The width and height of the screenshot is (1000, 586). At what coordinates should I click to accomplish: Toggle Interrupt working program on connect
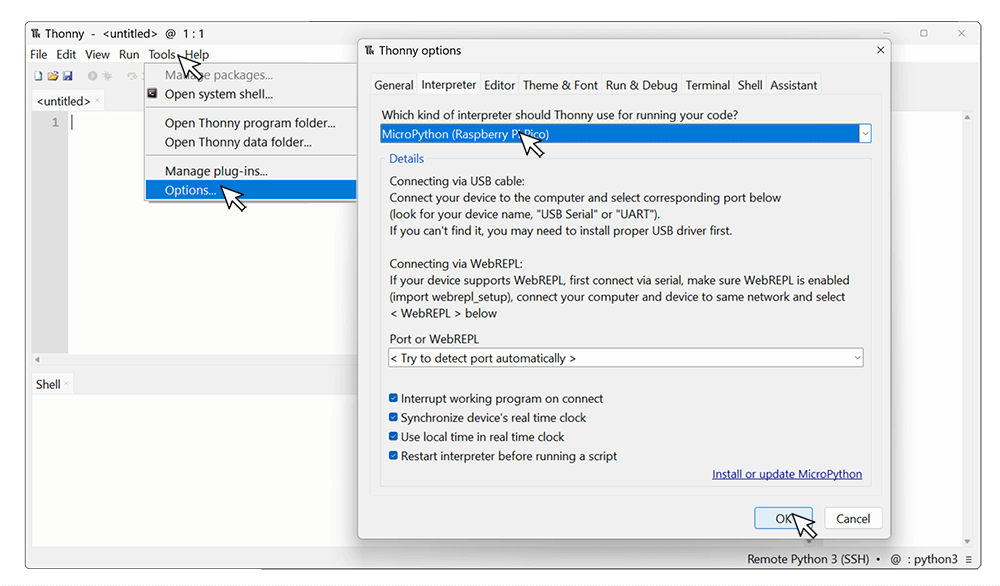point(393,398)
